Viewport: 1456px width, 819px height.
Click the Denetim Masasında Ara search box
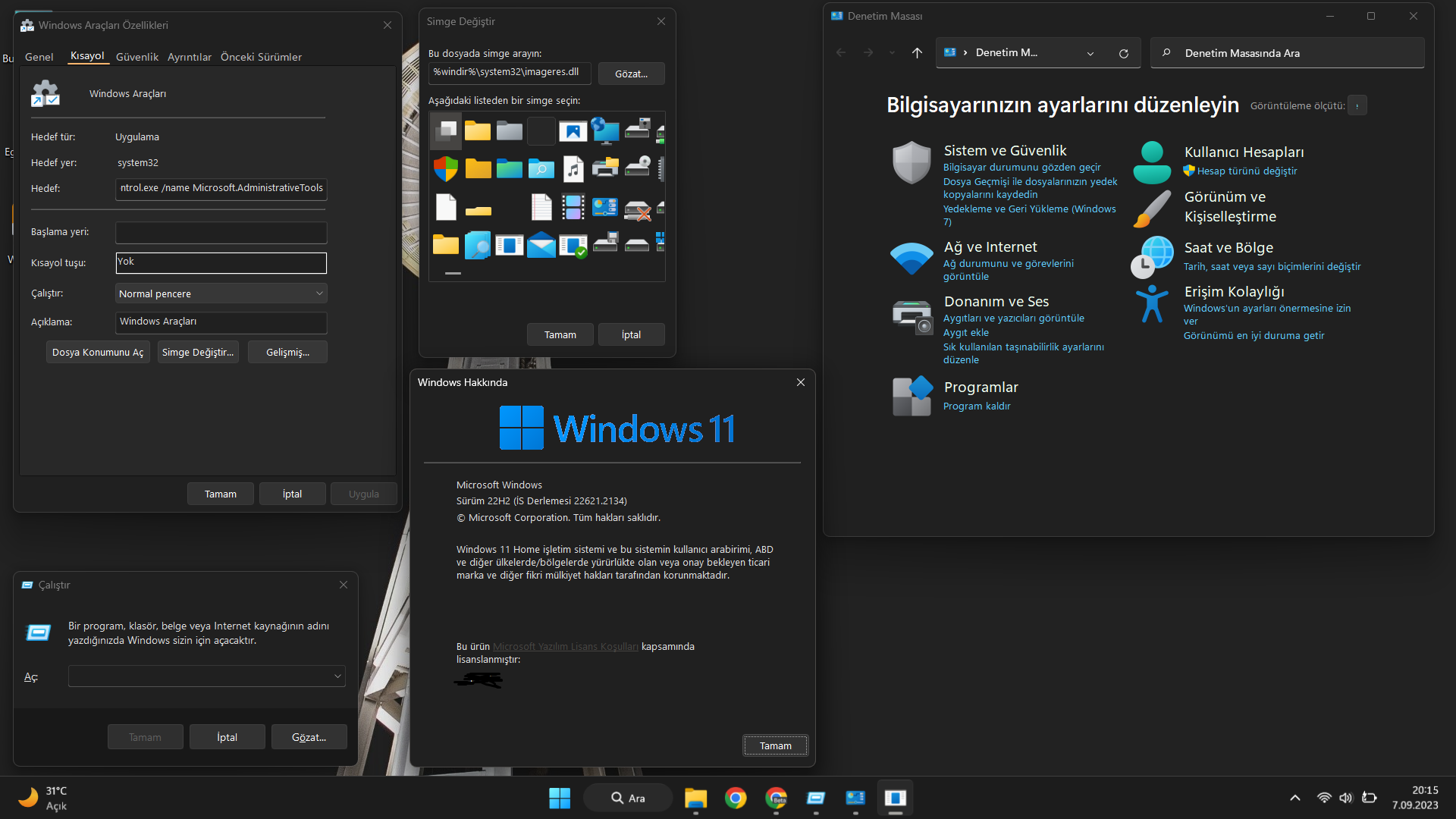1288,53
